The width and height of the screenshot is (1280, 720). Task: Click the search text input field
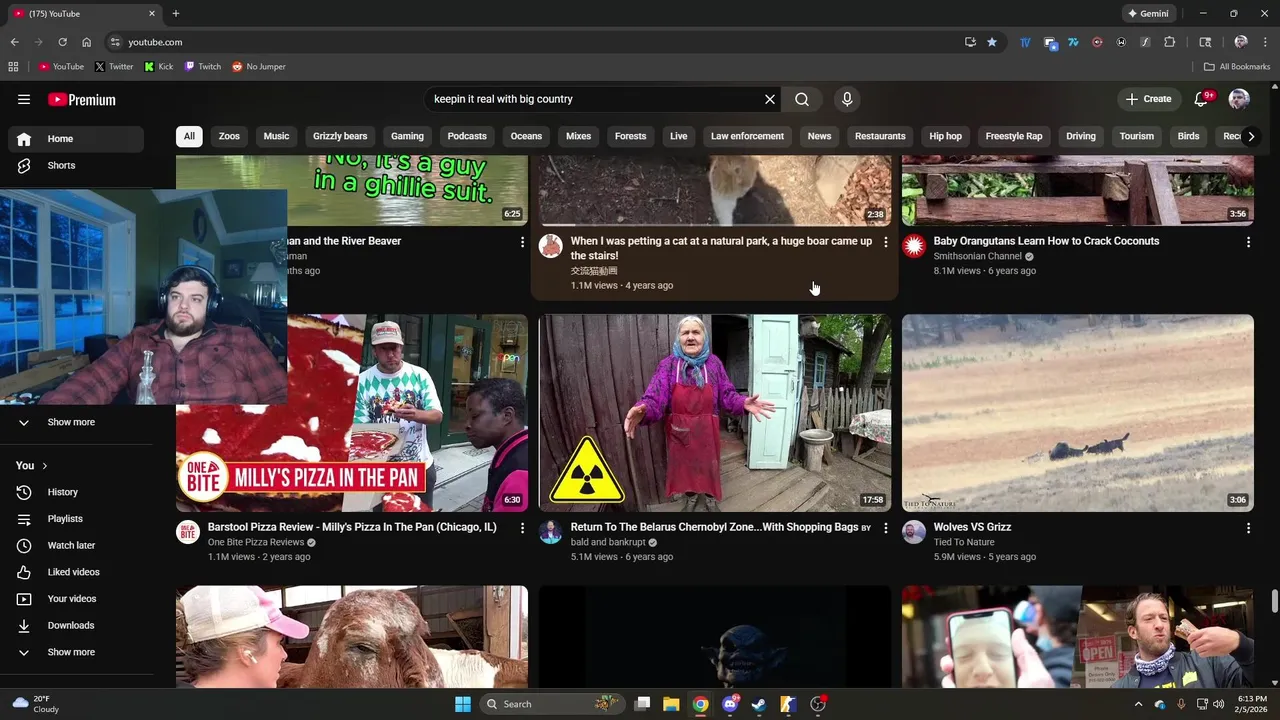click(594, 99)
